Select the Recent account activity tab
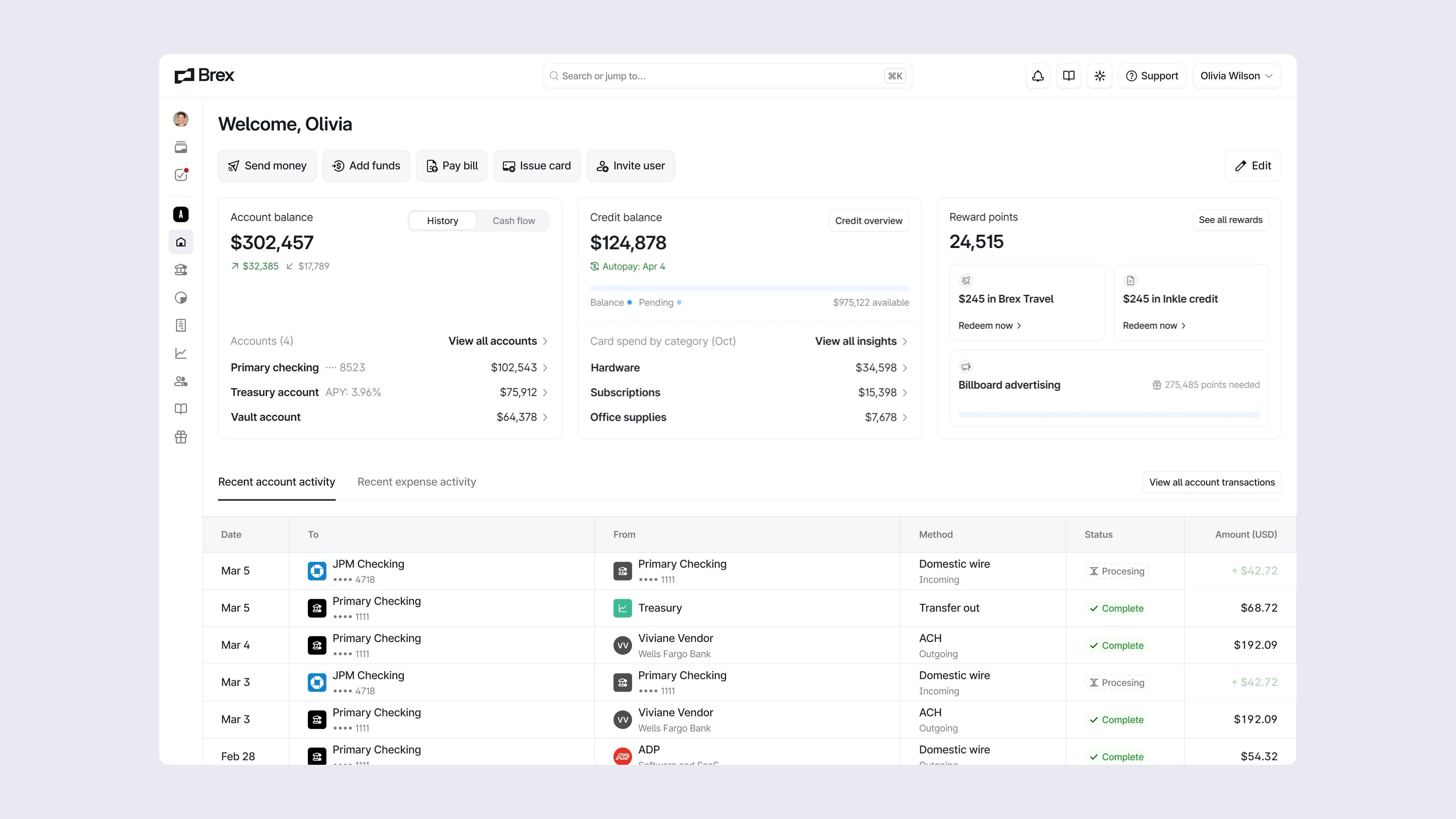Screen dimensions: 1456x819 276,482
